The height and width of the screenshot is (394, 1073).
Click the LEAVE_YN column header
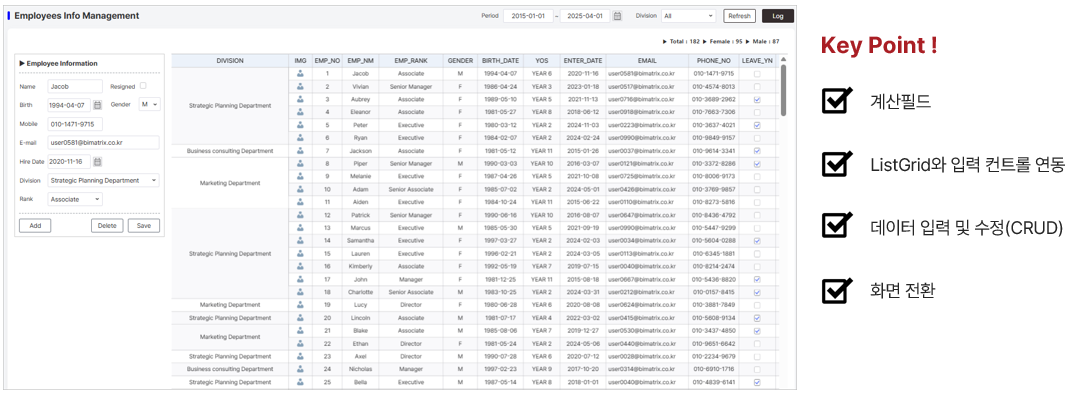coord(757,61)
